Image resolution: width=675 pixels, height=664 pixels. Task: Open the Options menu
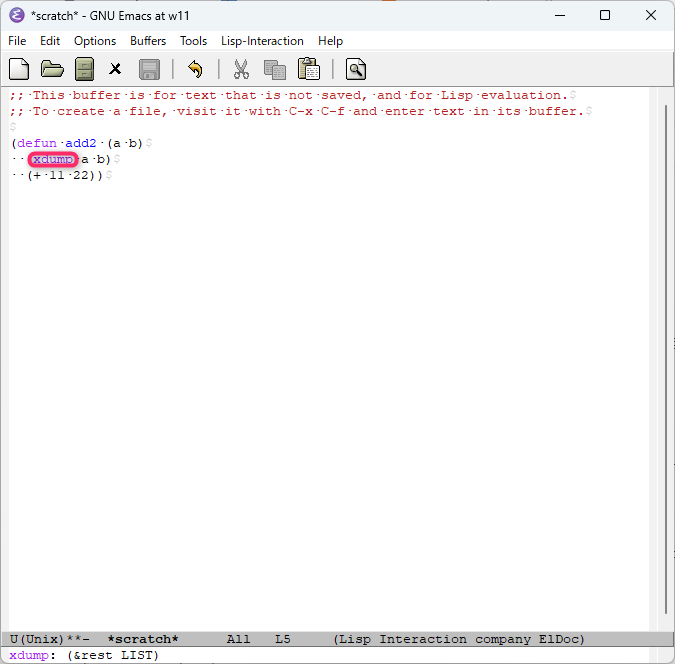click(95, 41)
